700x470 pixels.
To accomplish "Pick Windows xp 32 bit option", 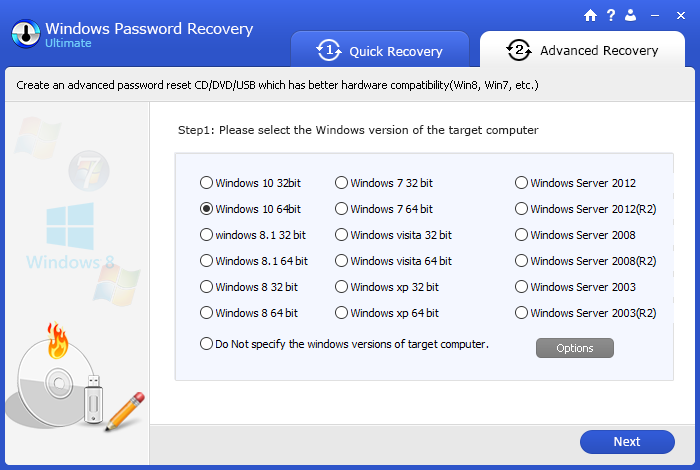I will (387, 287).
